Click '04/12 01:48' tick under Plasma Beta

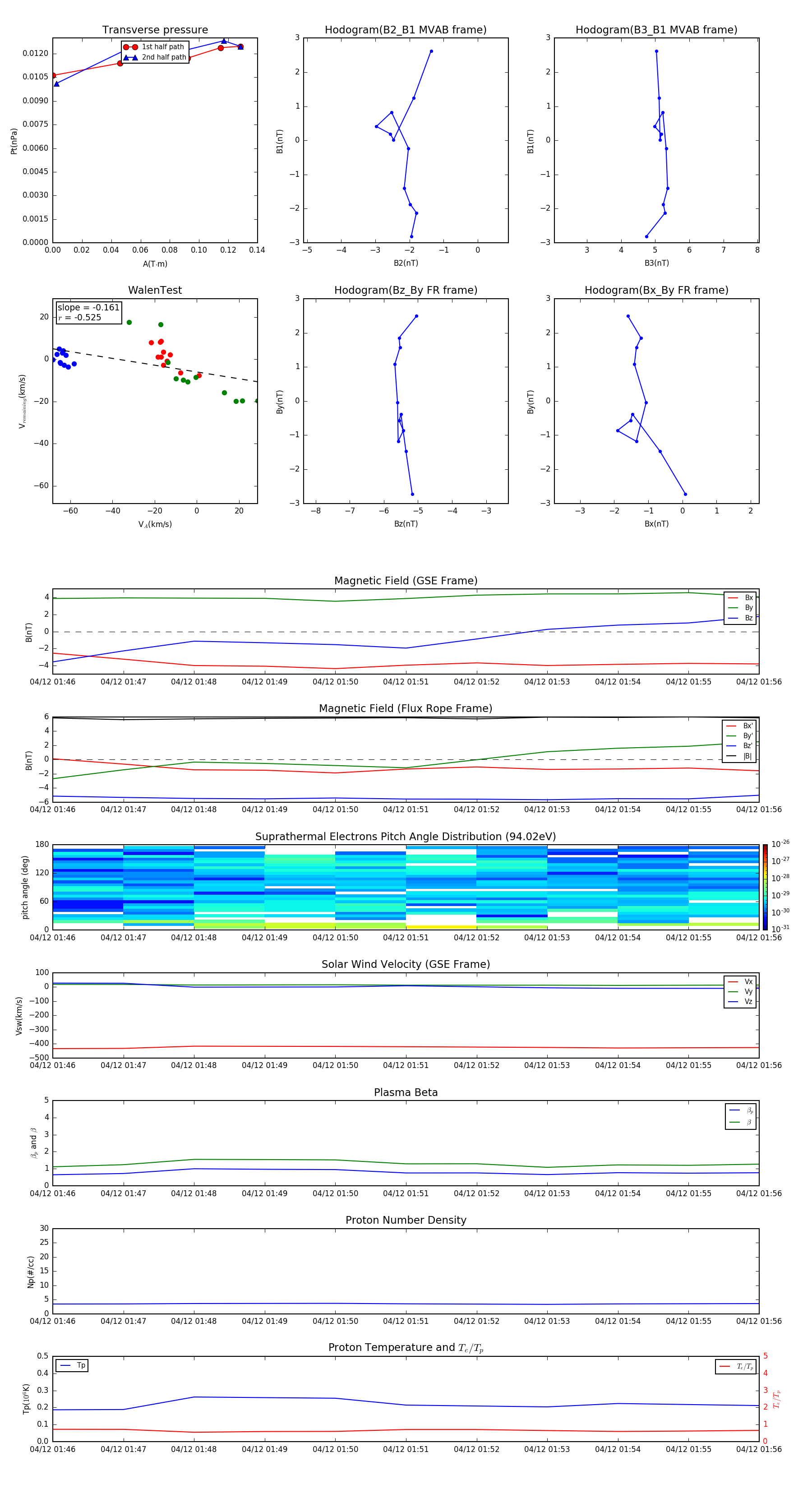[194, 1193]
